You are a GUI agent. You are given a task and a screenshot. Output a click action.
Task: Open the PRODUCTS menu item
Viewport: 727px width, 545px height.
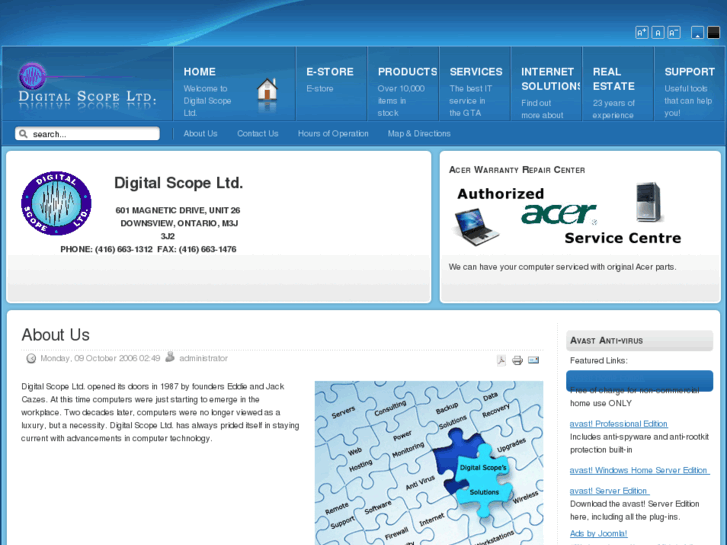coord(407,72)
